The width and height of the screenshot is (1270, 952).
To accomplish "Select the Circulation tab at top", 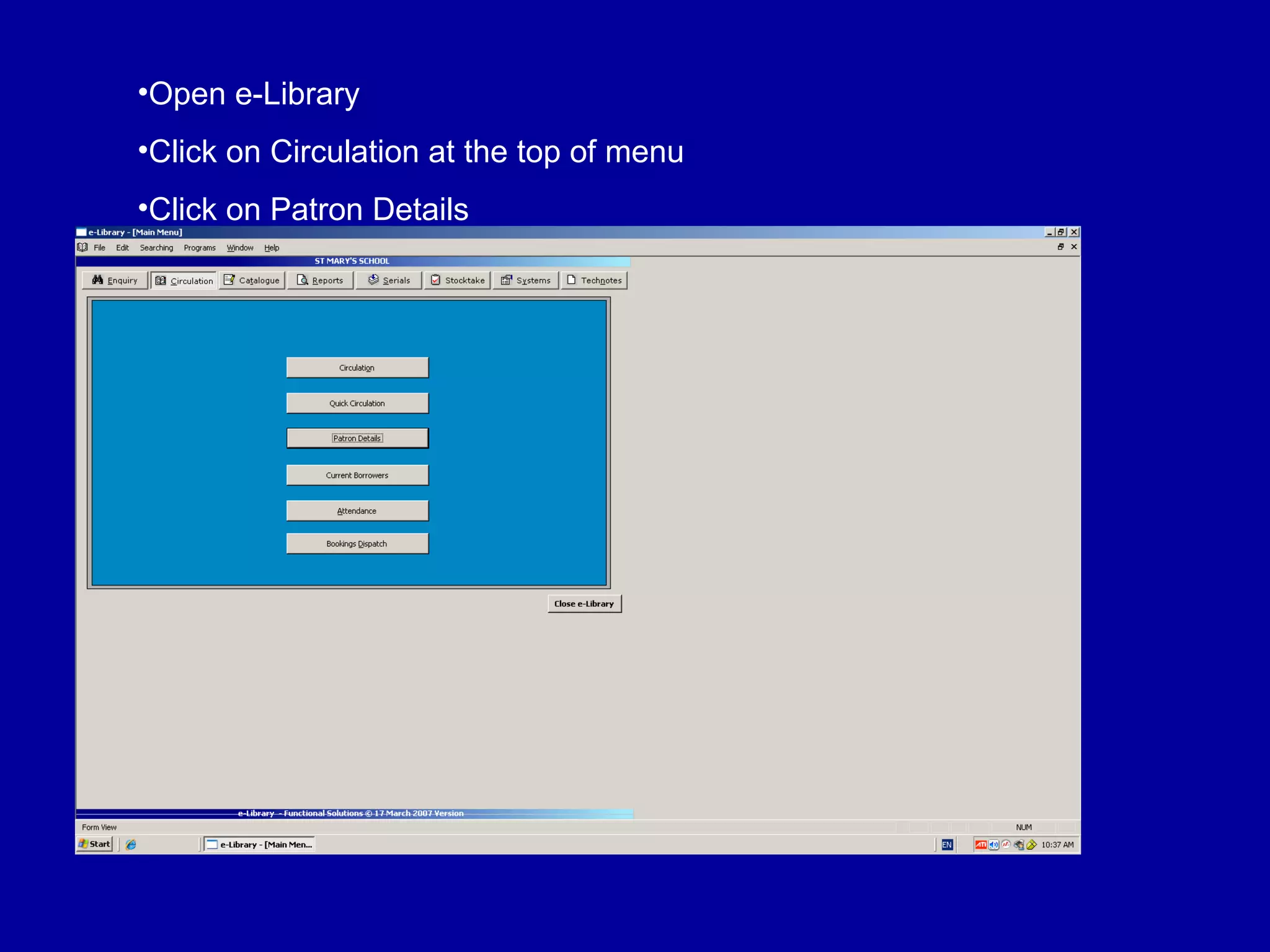I will 184,280.
